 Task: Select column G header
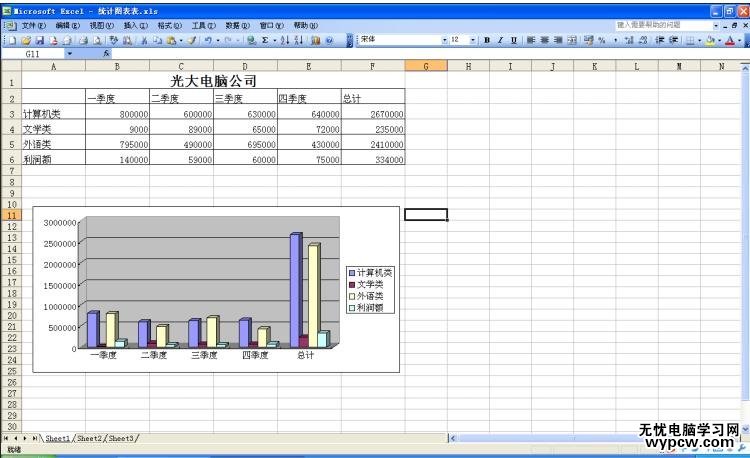(x=426, y=66)
